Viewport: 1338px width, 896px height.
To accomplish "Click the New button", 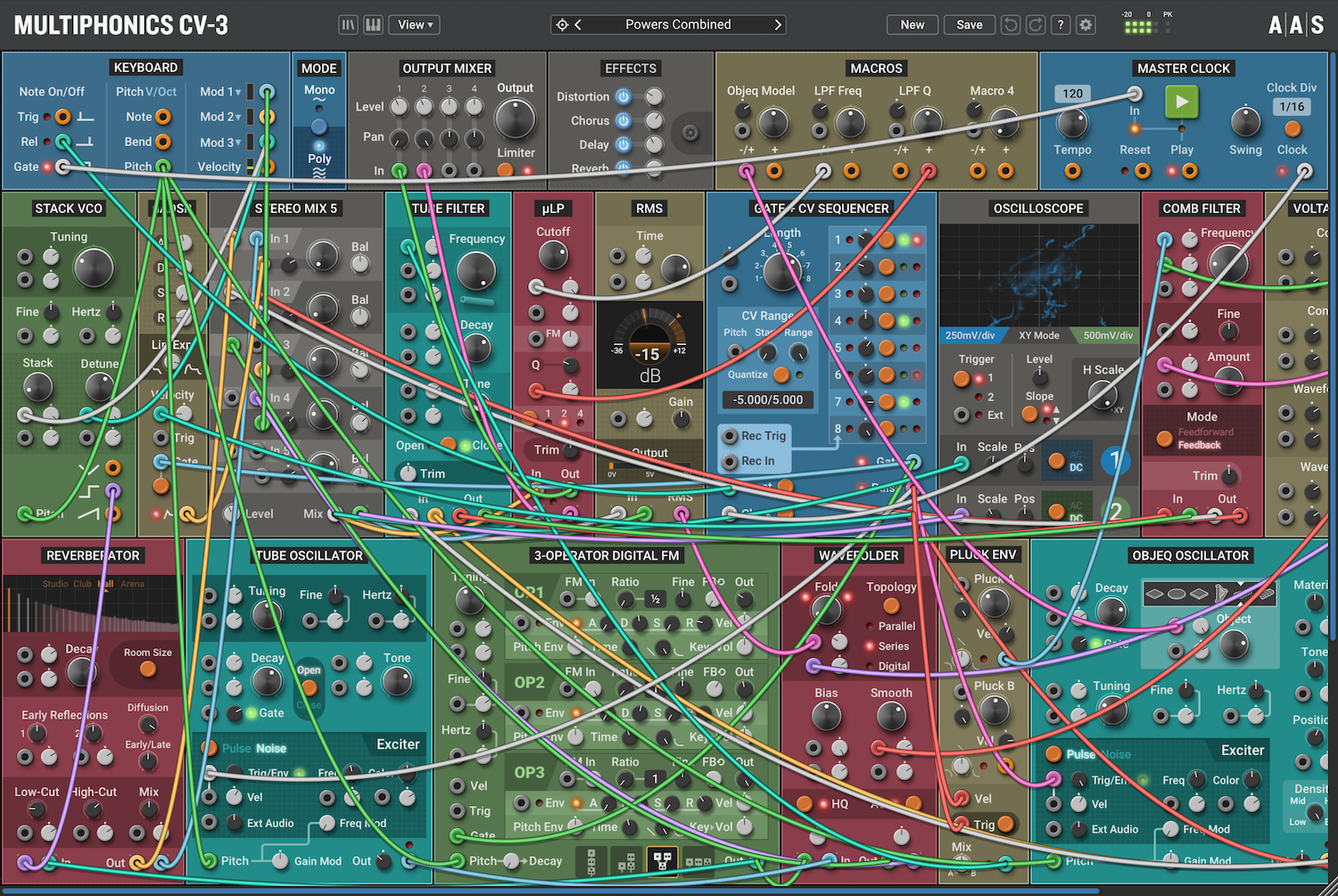I will (912, 24).
